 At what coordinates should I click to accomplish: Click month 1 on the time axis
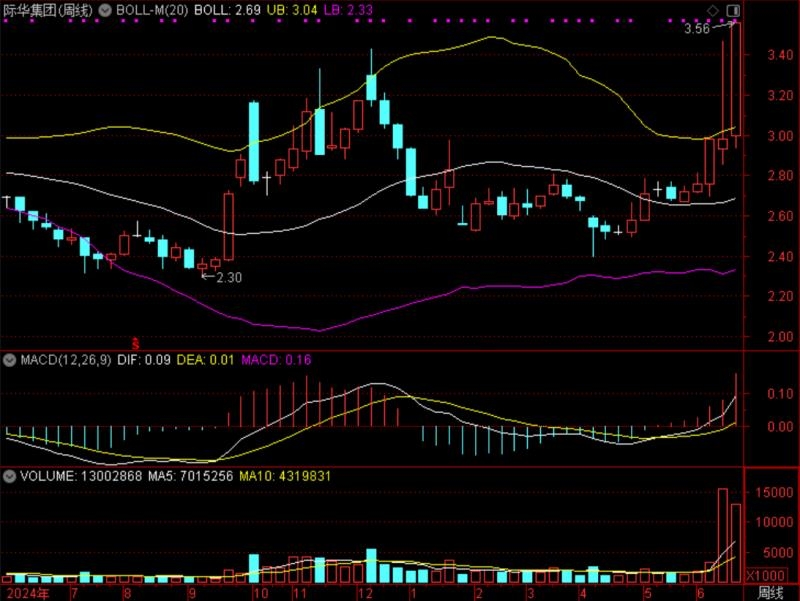point(413,593)
